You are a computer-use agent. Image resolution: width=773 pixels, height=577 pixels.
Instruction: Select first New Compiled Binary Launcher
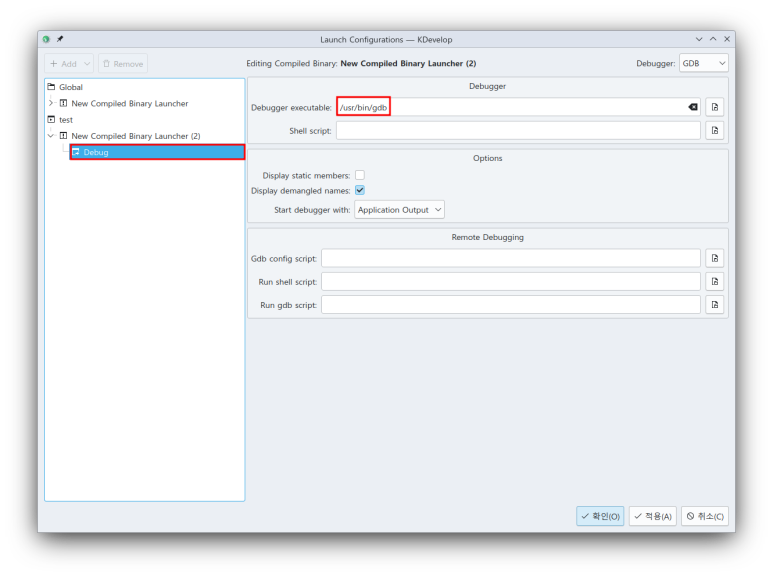(x=130, y=103)
